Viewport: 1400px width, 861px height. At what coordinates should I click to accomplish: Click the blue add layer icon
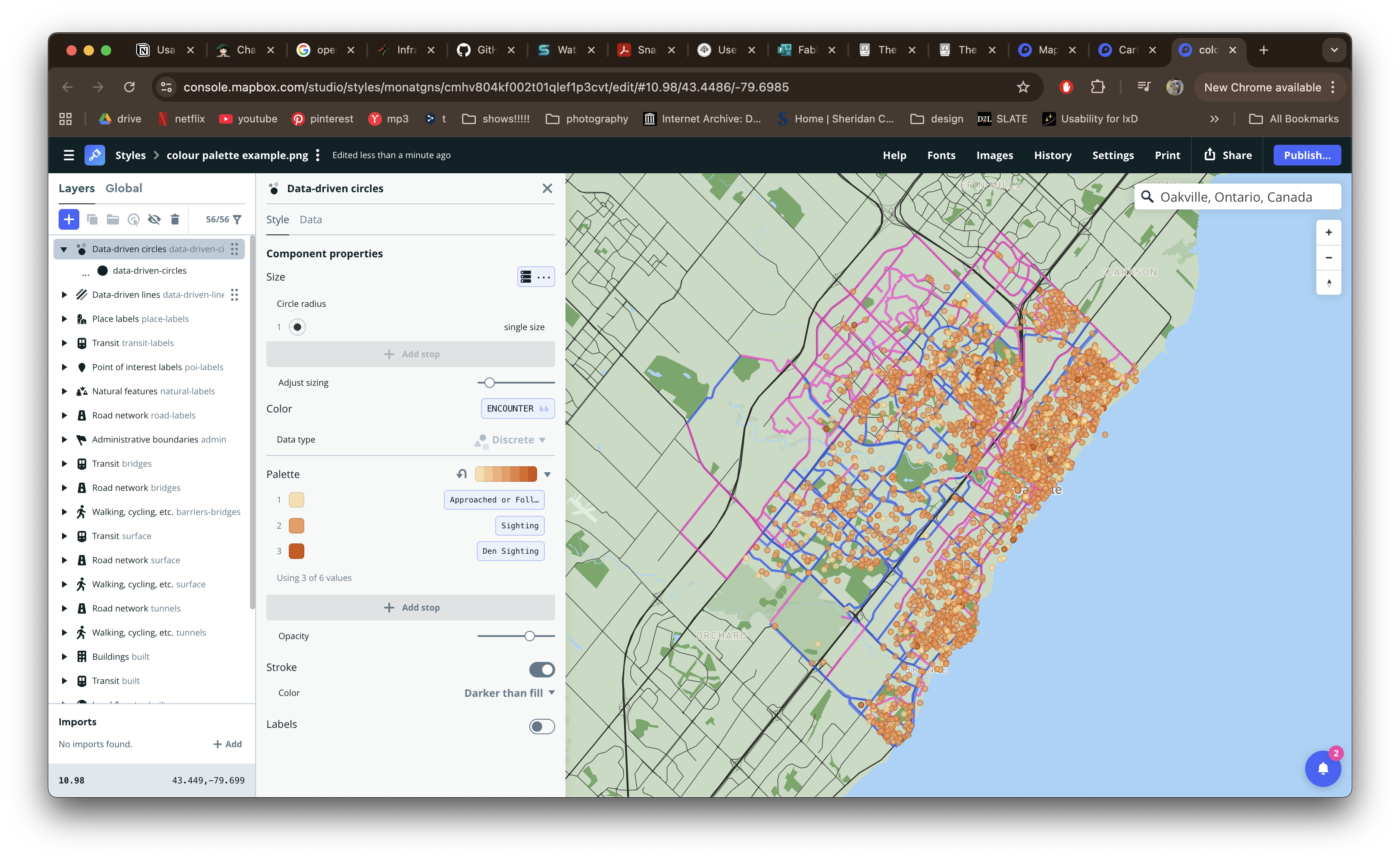[69, 219]
